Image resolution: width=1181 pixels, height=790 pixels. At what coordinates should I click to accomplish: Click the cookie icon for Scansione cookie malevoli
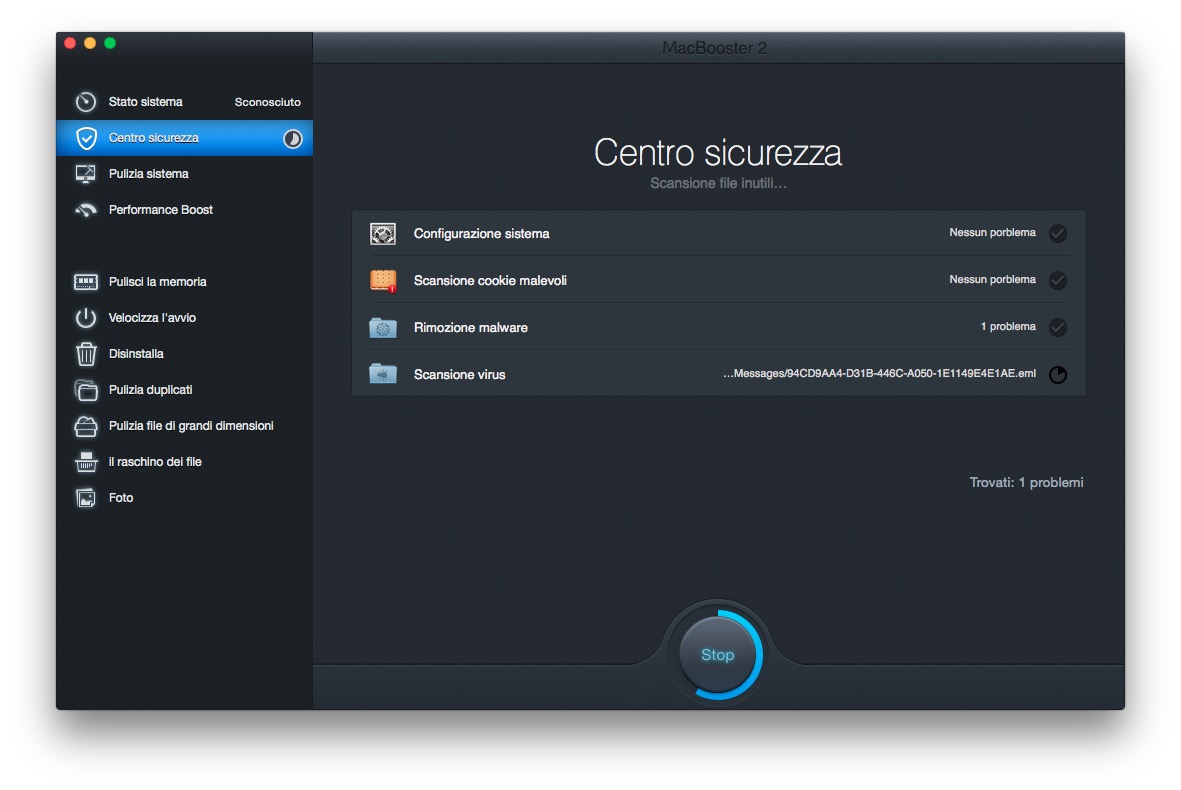(383, 280)
